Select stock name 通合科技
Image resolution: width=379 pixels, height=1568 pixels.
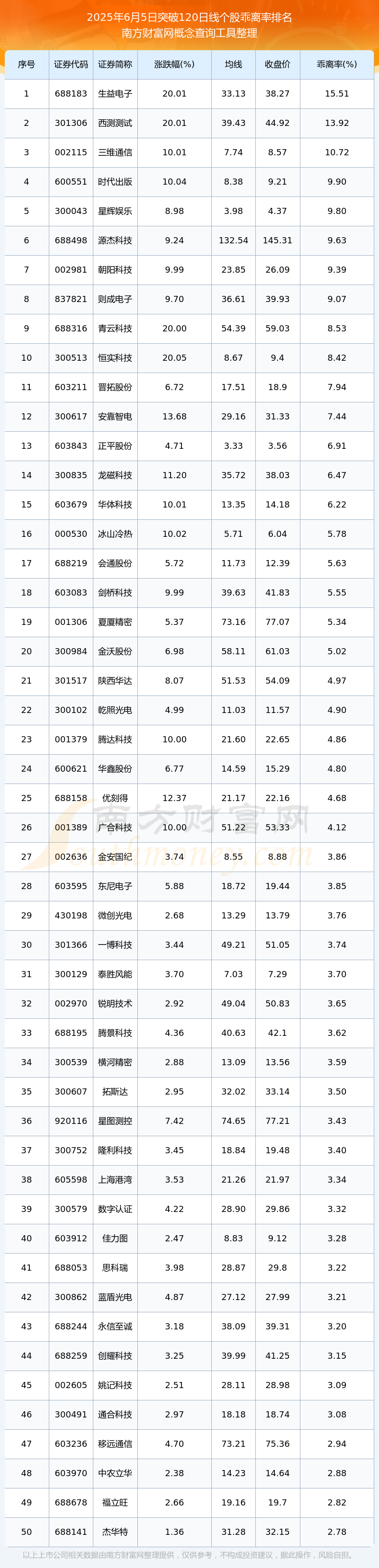tap(115, 1415)
